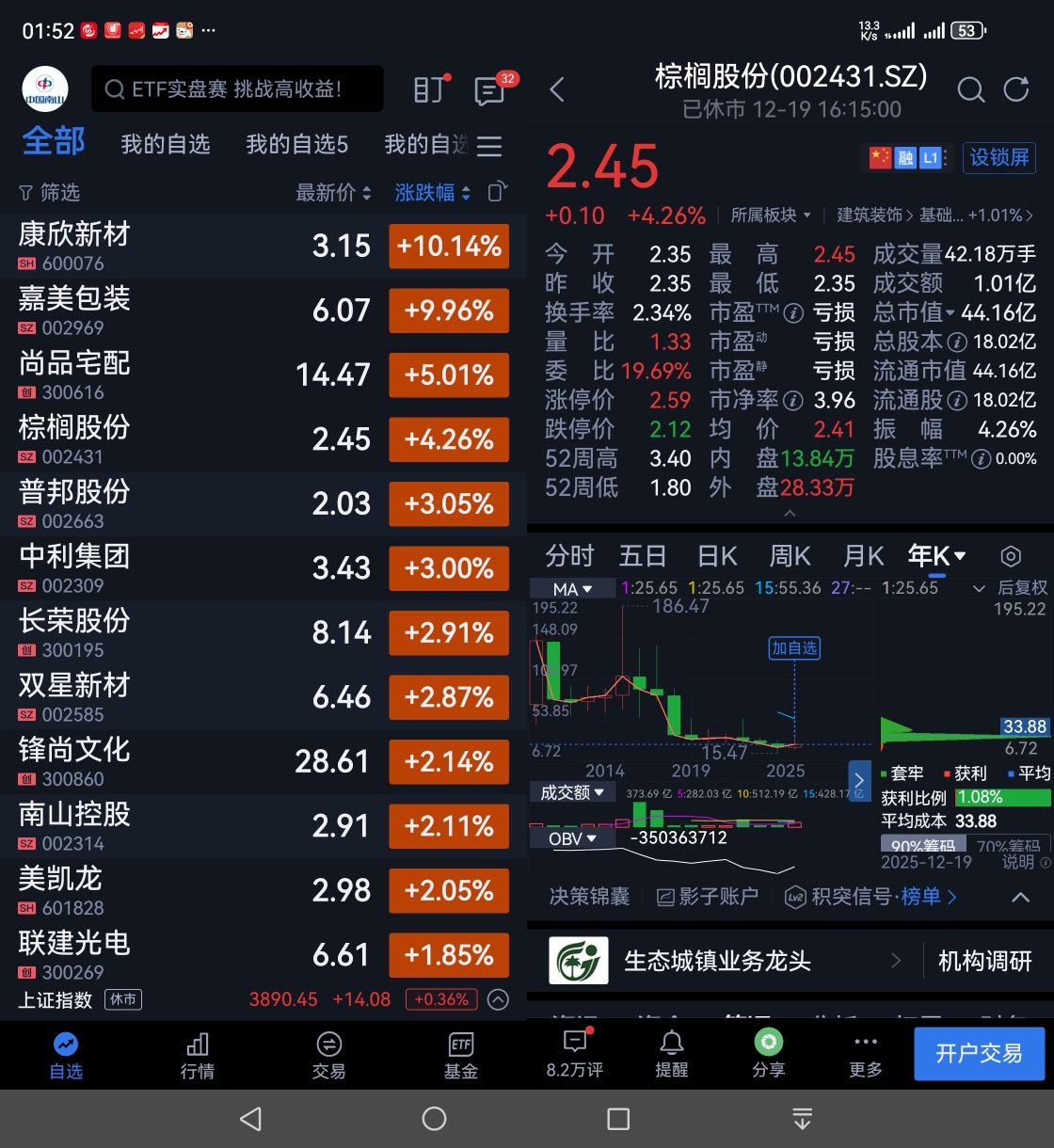This screenshot has width=1054, height=1148.
Task: Tap the China flag market badge
Action: coord(880,157)
